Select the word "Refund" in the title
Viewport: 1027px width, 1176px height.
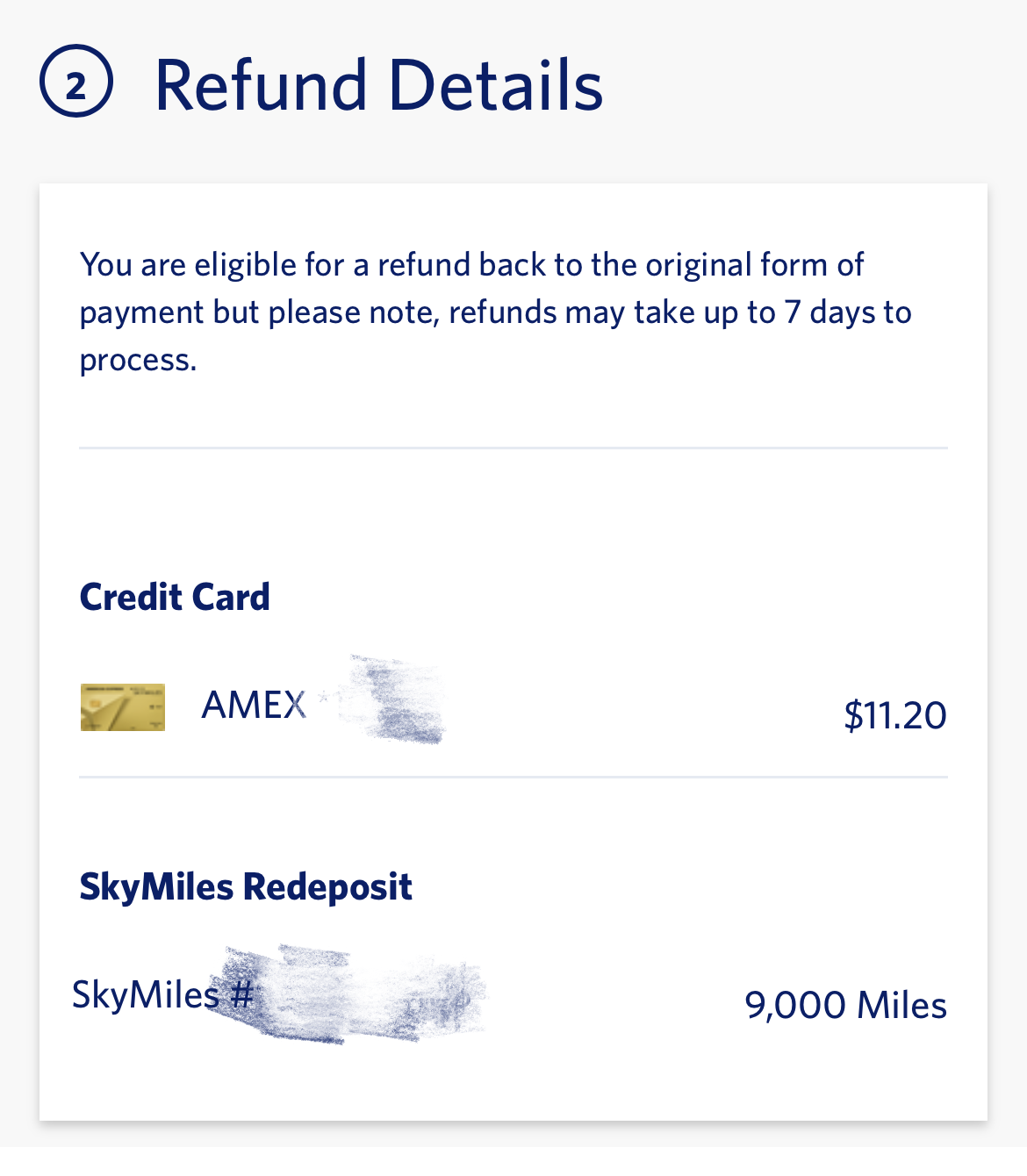[261, 85]
